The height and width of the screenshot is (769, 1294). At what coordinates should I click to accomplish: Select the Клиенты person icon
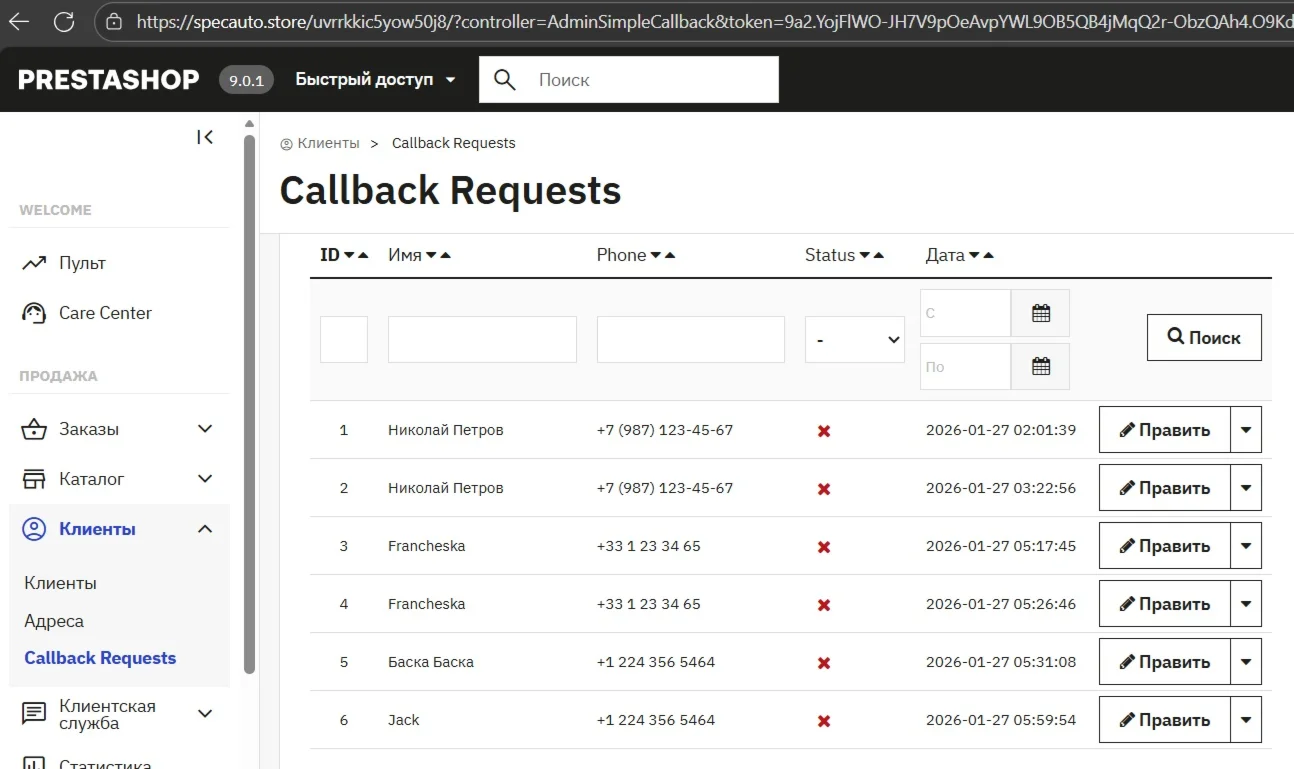coord(35,528)
